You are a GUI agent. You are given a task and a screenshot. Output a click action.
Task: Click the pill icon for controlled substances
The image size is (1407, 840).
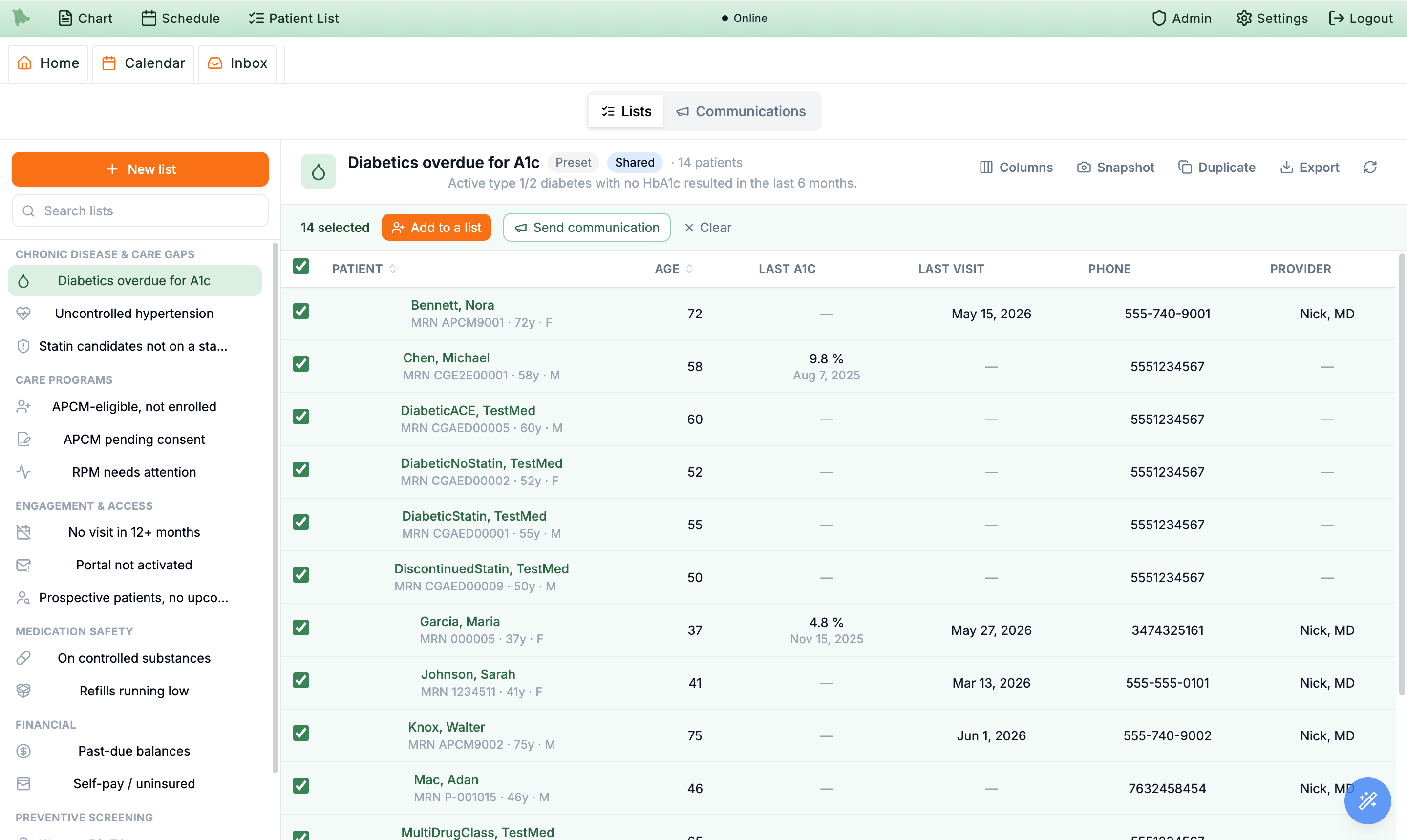pos(23,658)
